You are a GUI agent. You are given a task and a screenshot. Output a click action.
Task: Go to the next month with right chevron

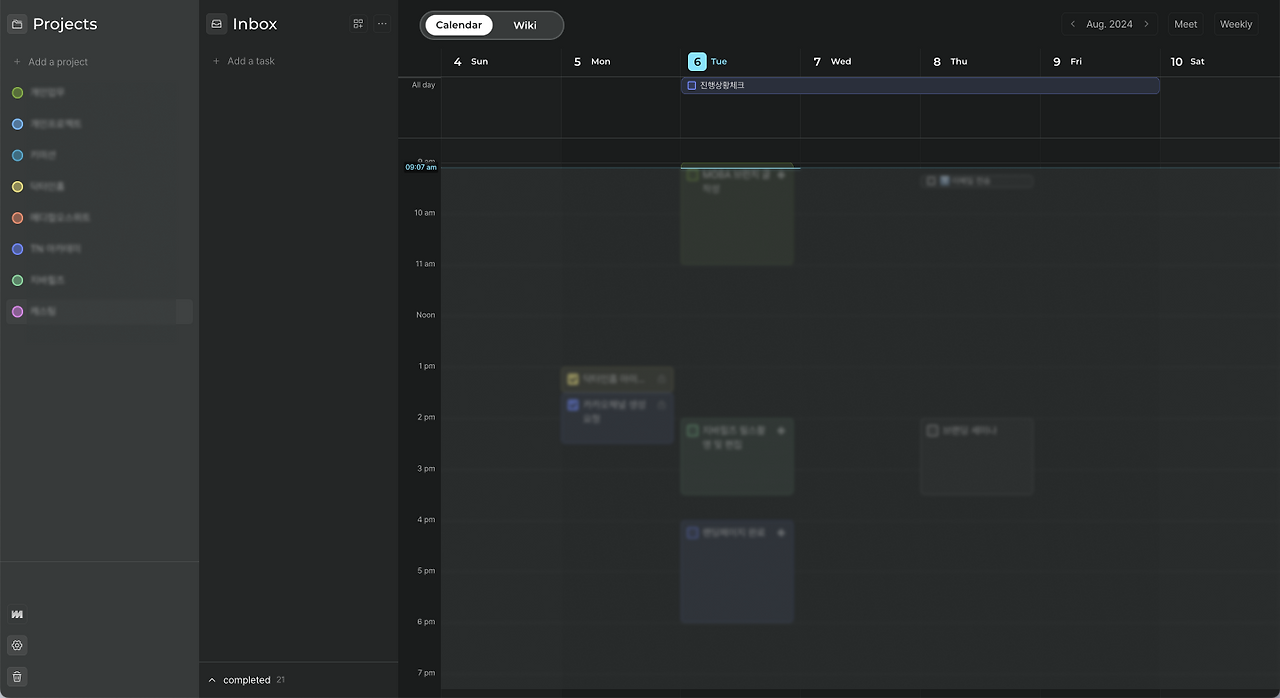tap(1146, 24)
